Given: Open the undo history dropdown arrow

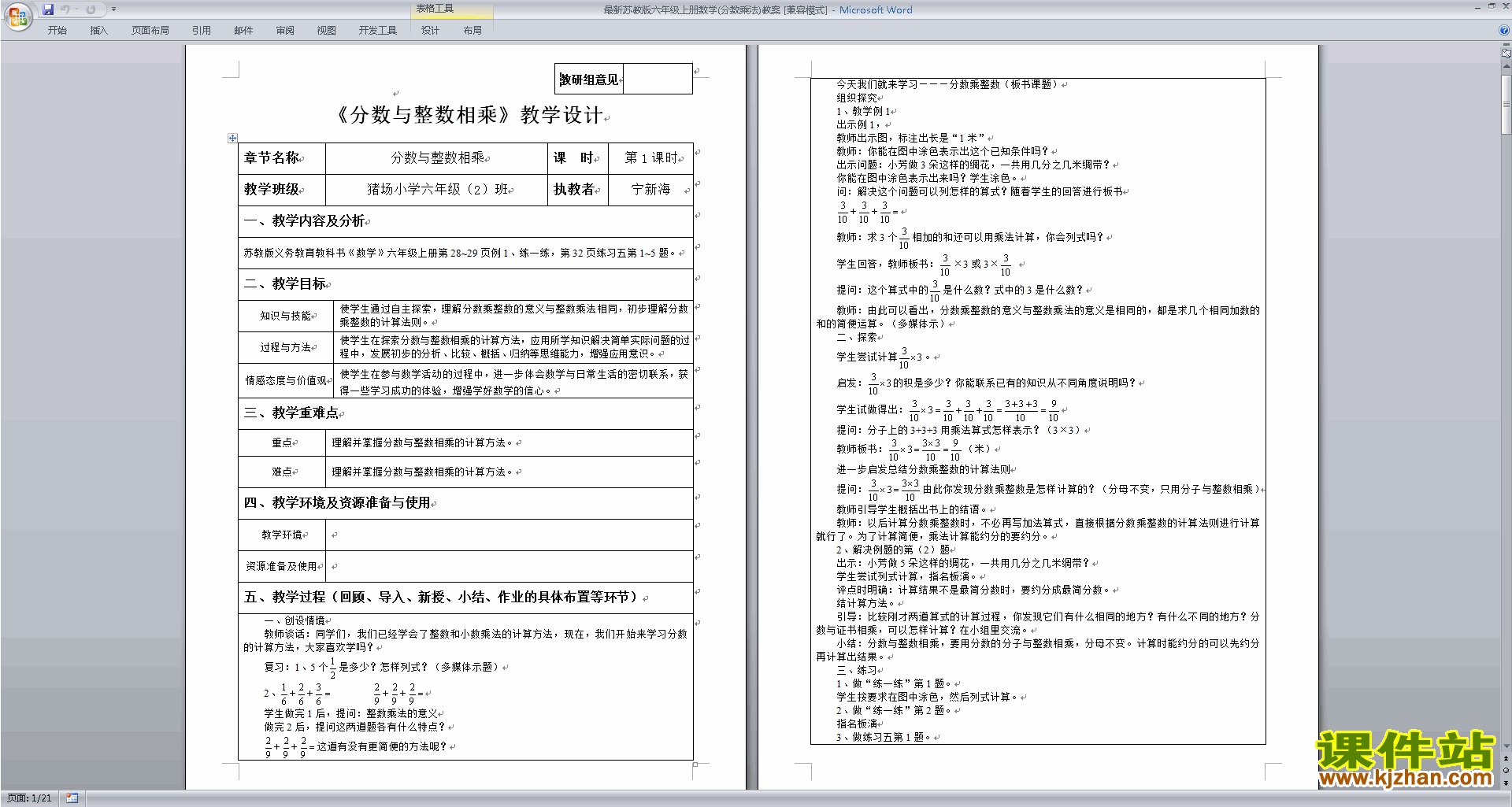Looking at the screenshot, I should tap(76, 9).
